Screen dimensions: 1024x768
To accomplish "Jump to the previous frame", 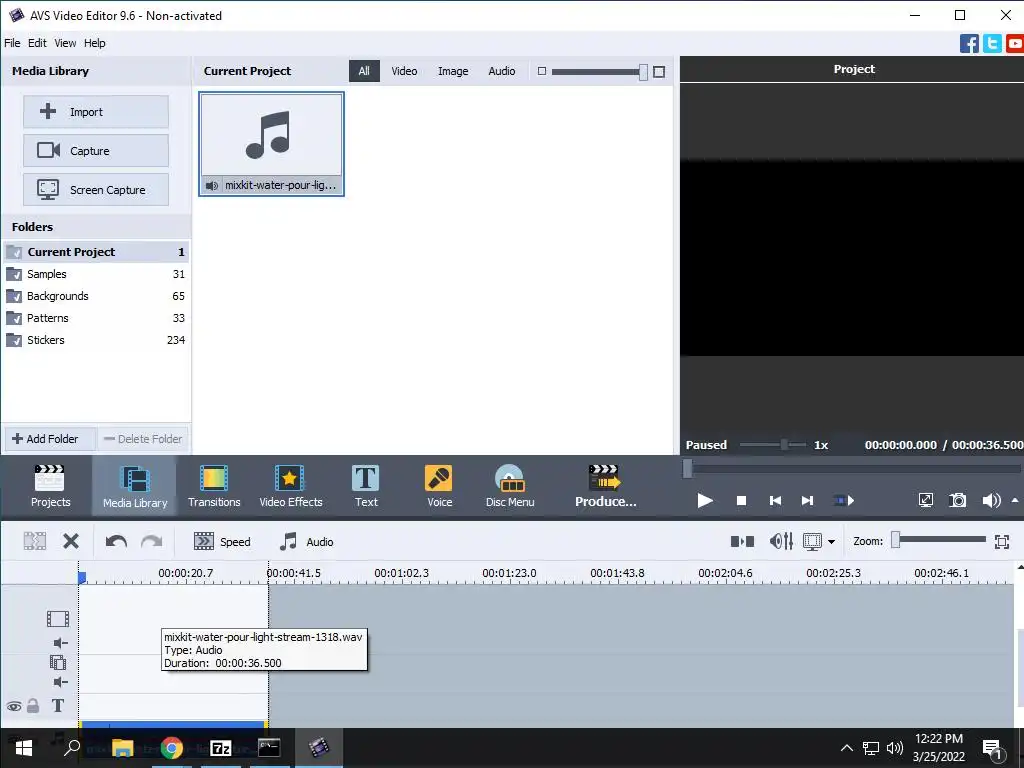I will click(x=775, y=500).
